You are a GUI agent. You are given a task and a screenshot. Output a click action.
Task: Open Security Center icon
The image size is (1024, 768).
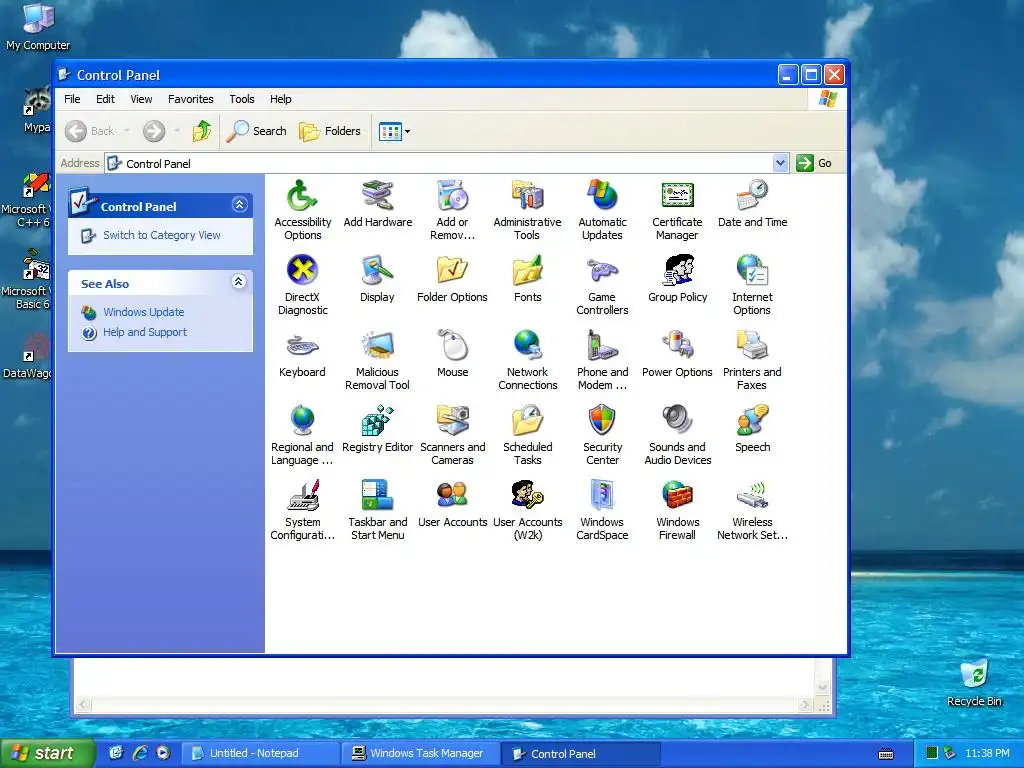point(602,434)
